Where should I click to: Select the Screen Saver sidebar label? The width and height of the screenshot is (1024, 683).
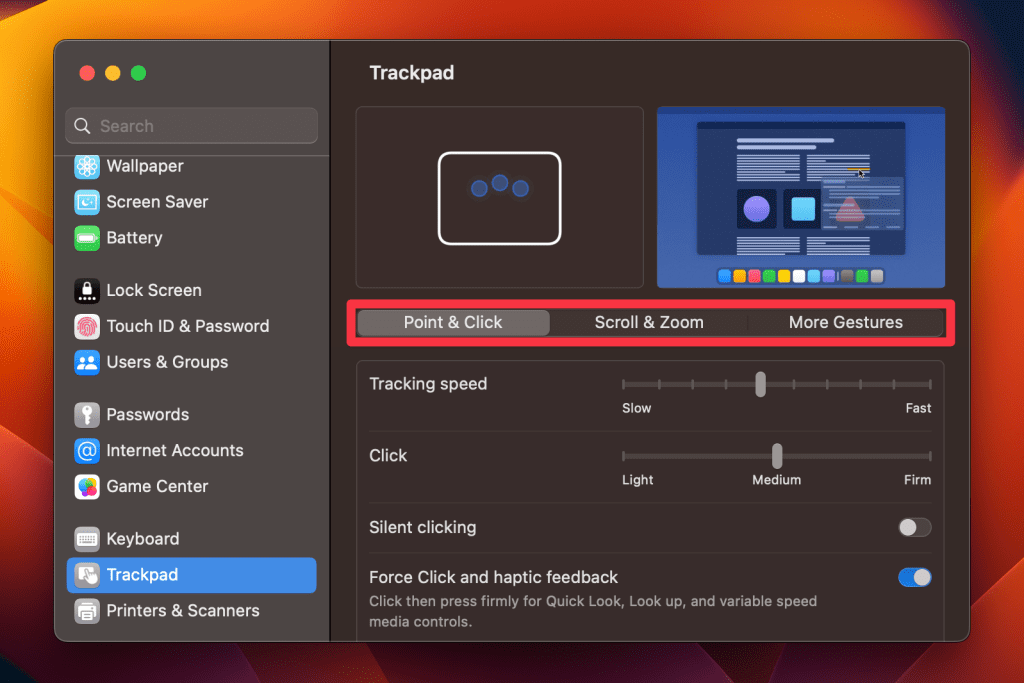(x=157, y=202)
